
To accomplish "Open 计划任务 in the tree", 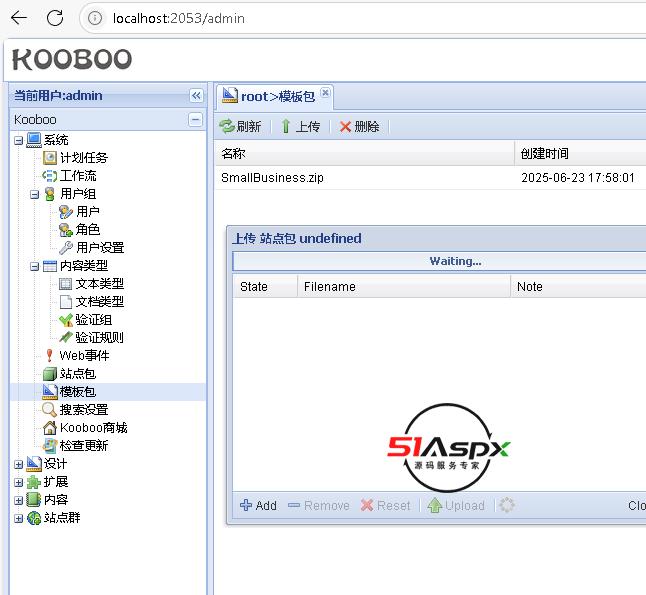I will pos(84,158).
